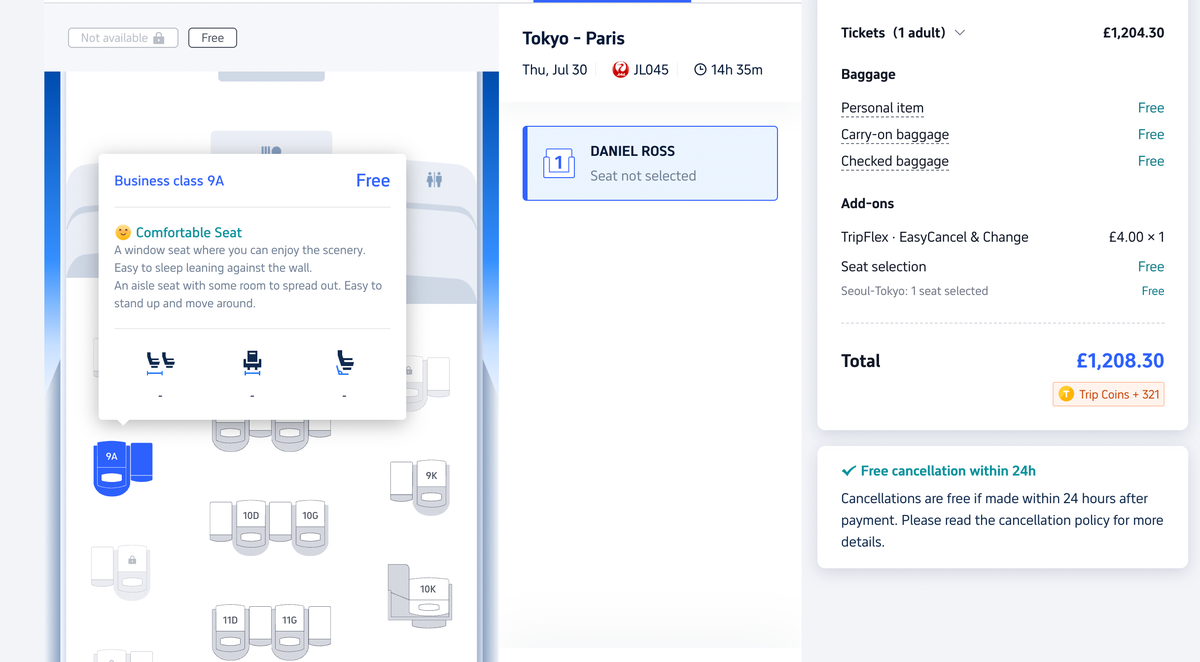This screenshot has height=662, width=1200.
Task: Click the Free seat legend tag
Action: click(x=212, y=38)
